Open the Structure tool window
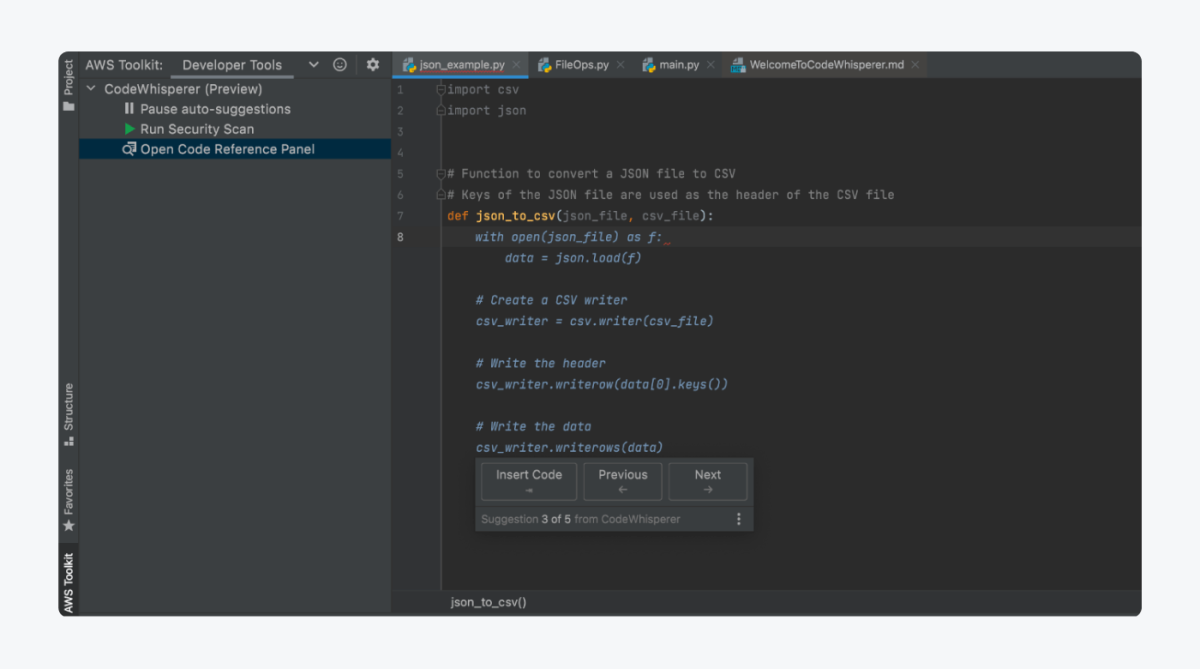This screenshot has width=1200, height=669. tap(69, 413)
